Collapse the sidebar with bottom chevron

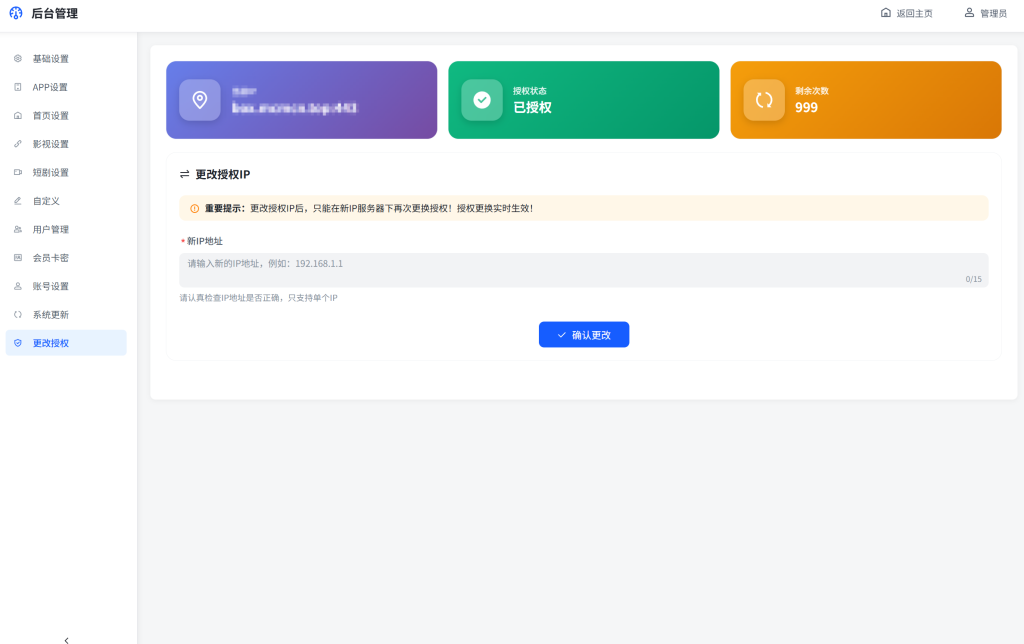(x=66, y=641)
